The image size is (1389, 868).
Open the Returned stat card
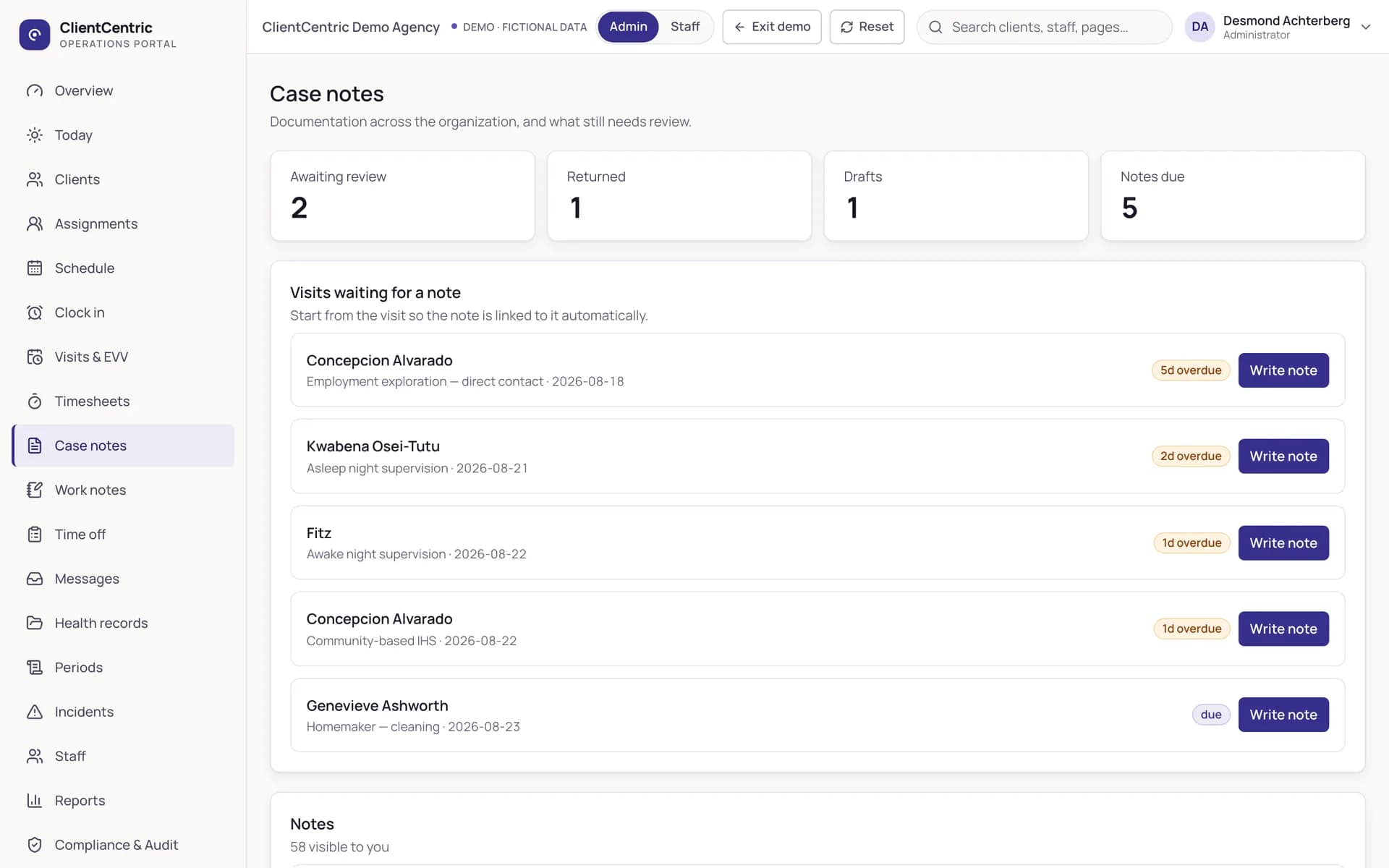click(x=679, y=196)
